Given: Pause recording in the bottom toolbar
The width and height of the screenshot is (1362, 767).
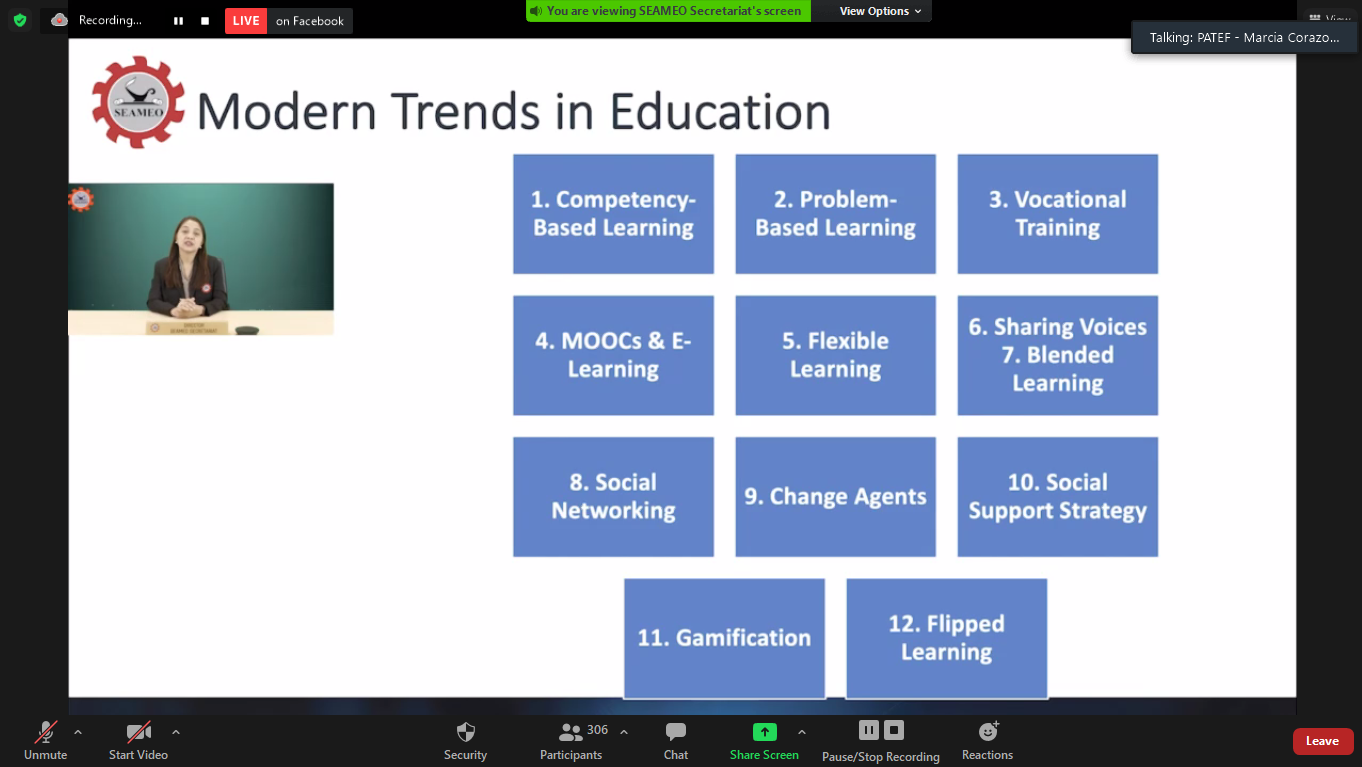Looking at the screenshot, I should [x=868, y=730].
